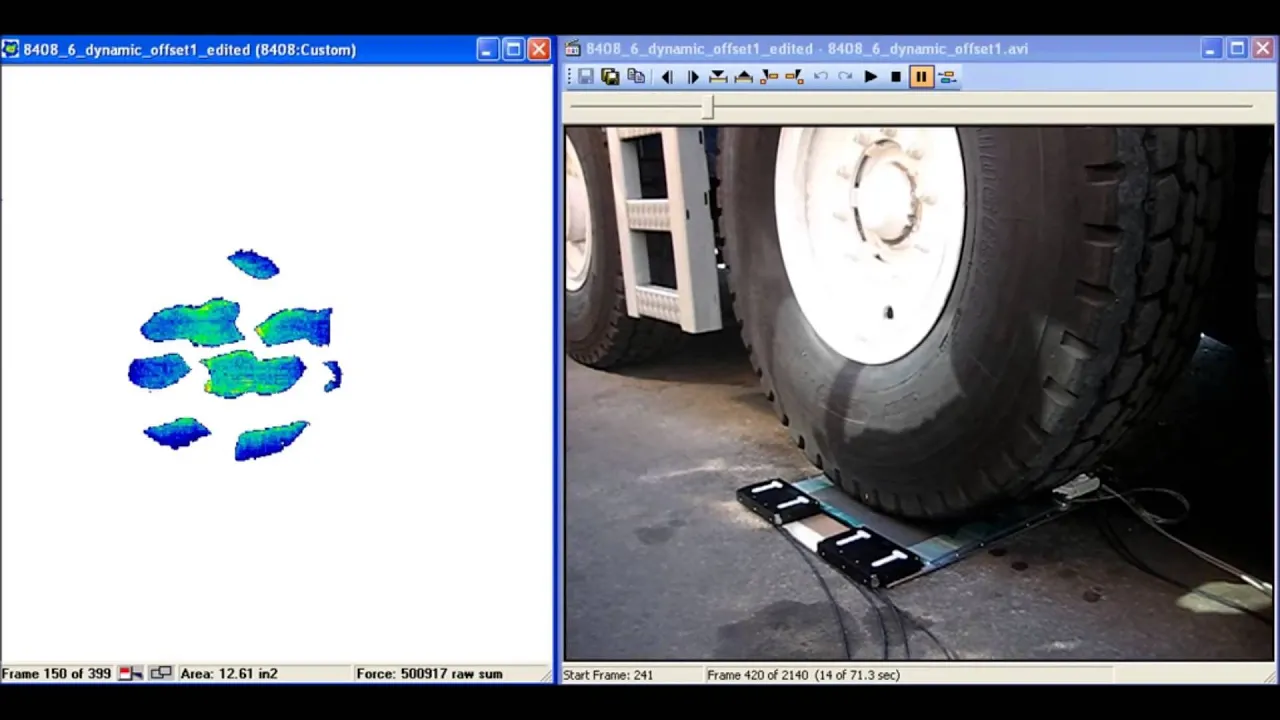Close the pressure map window

pos(539,49)
